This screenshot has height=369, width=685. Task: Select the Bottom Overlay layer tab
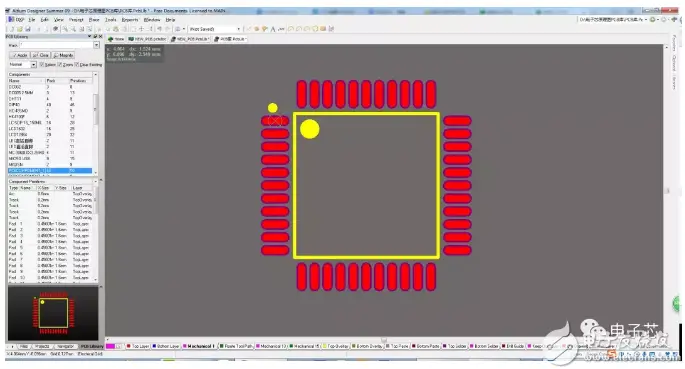(367, 346)
